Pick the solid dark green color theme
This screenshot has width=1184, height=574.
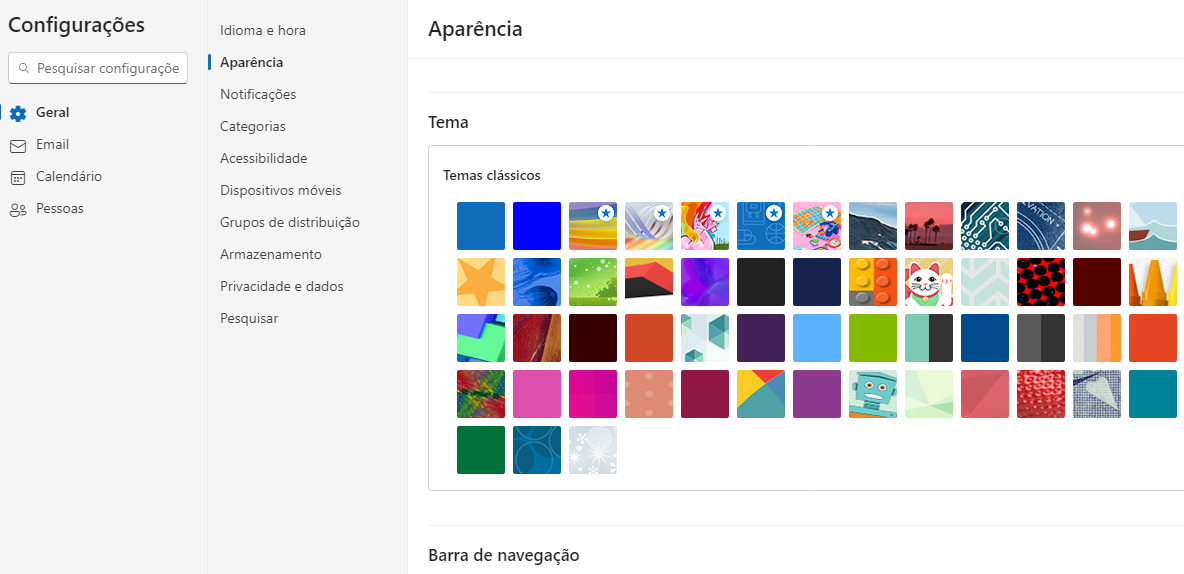[481, 450]
